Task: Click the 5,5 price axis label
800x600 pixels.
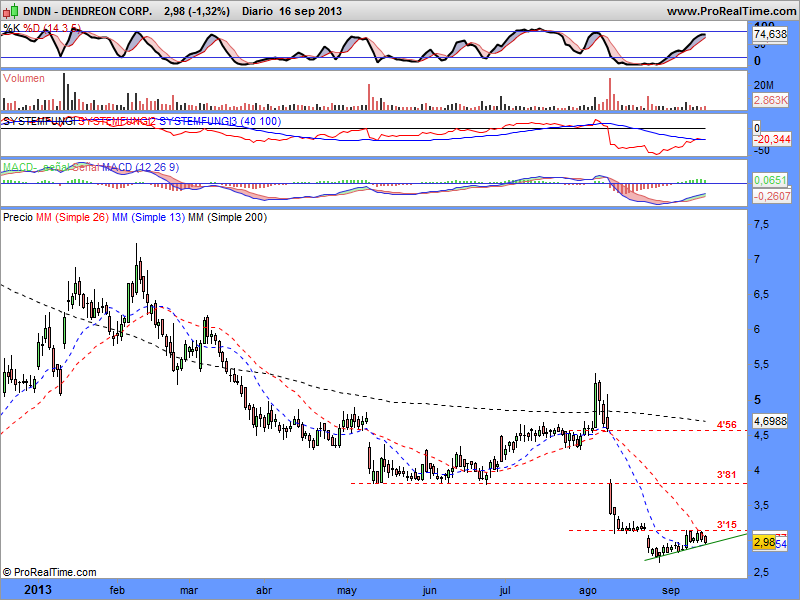Action: tap(762, 364)
